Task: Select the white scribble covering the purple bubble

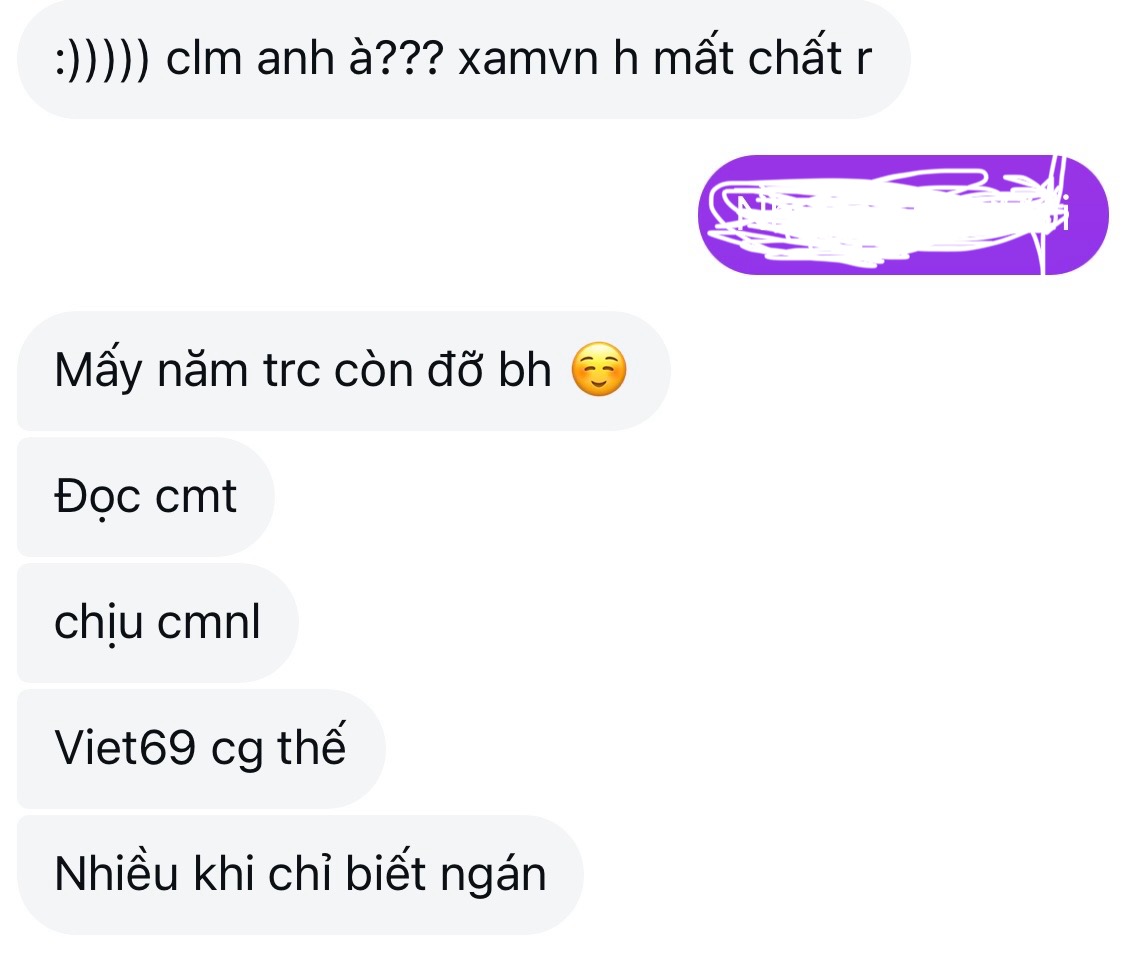Action: 889,215
